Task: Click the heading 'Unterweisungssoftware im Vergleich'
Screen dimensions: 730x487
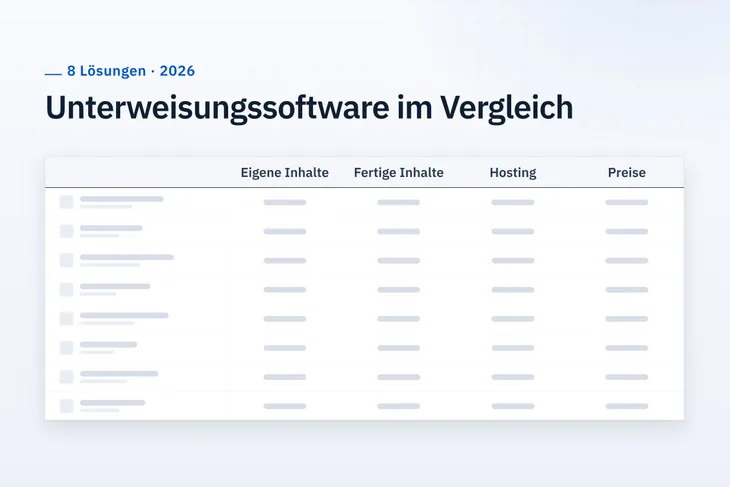Action: [309, 108]
